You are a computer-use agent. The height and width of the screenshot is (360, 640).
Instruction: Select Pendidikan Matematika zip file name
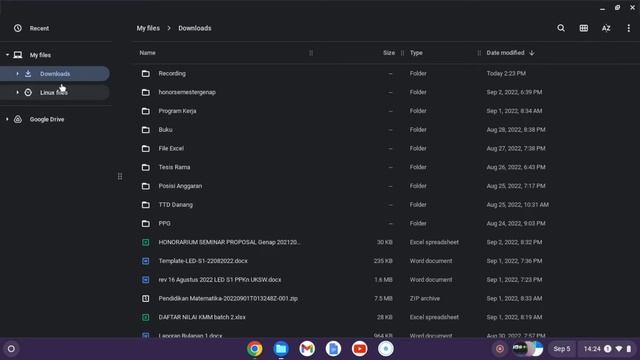click(x=228, y=299)
